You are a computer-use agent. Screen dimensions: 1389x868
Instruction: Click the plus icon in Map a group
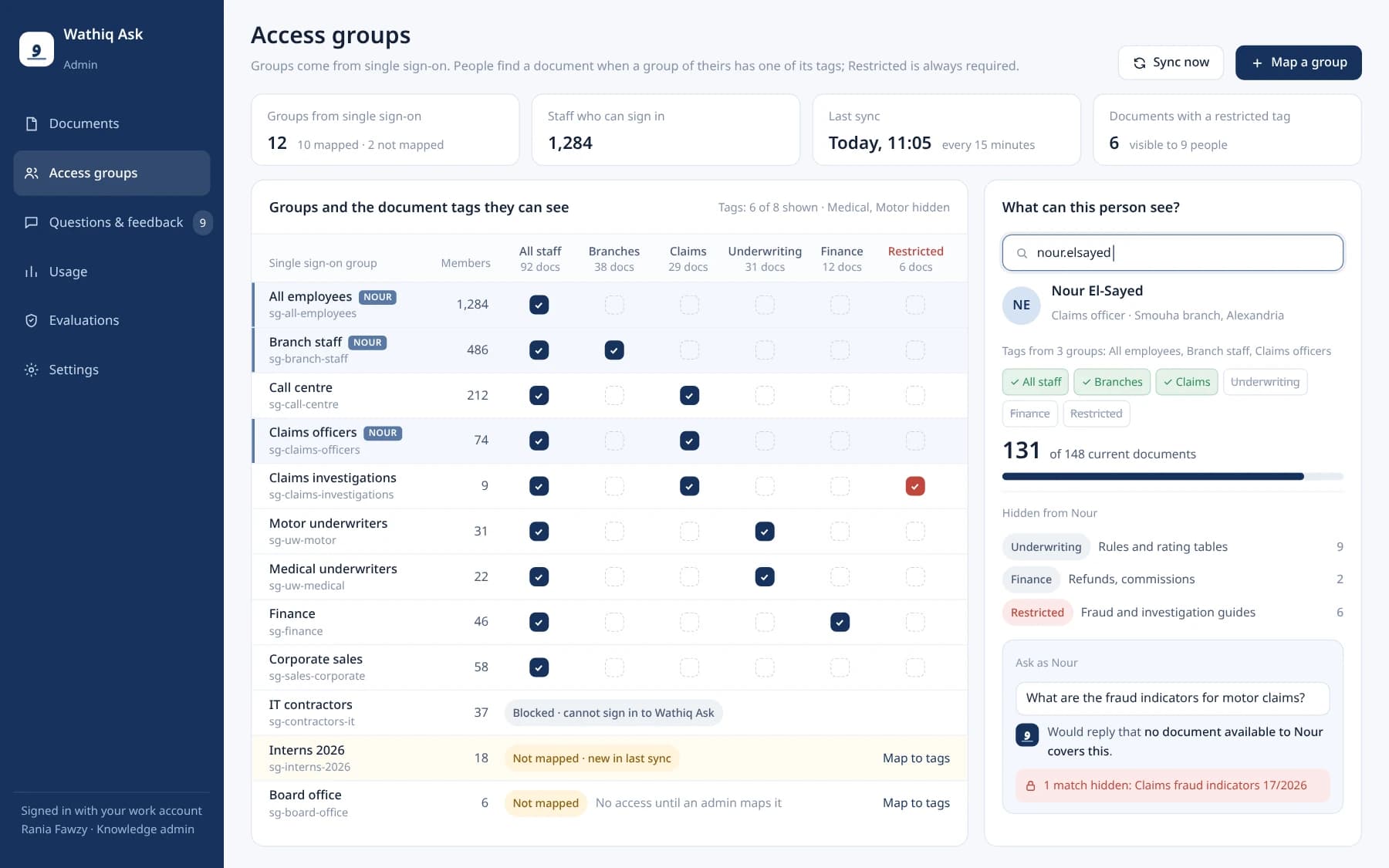(1257, 62)
